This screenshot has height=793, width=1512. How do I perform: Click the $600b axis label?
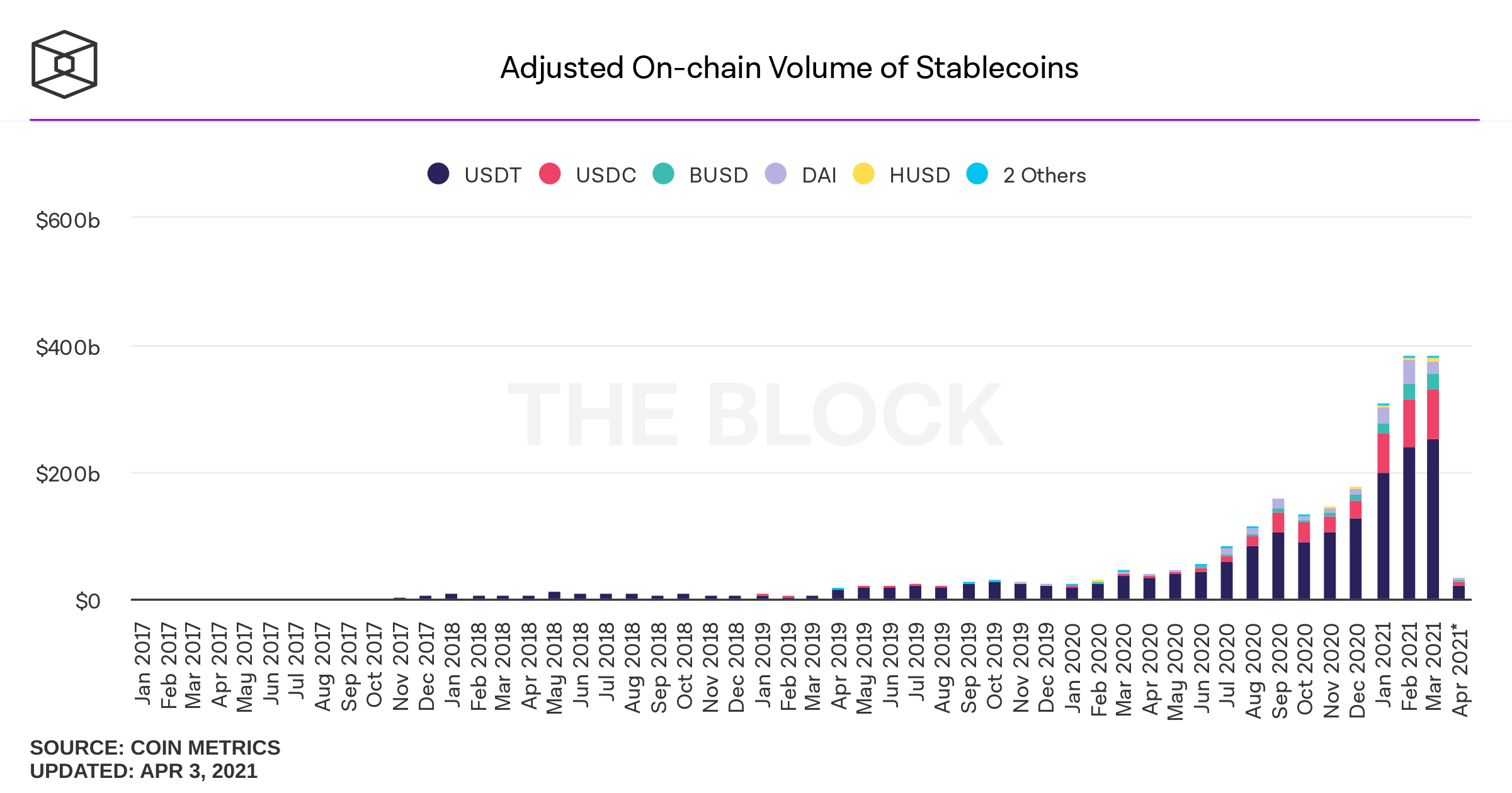tap(68, 220)
